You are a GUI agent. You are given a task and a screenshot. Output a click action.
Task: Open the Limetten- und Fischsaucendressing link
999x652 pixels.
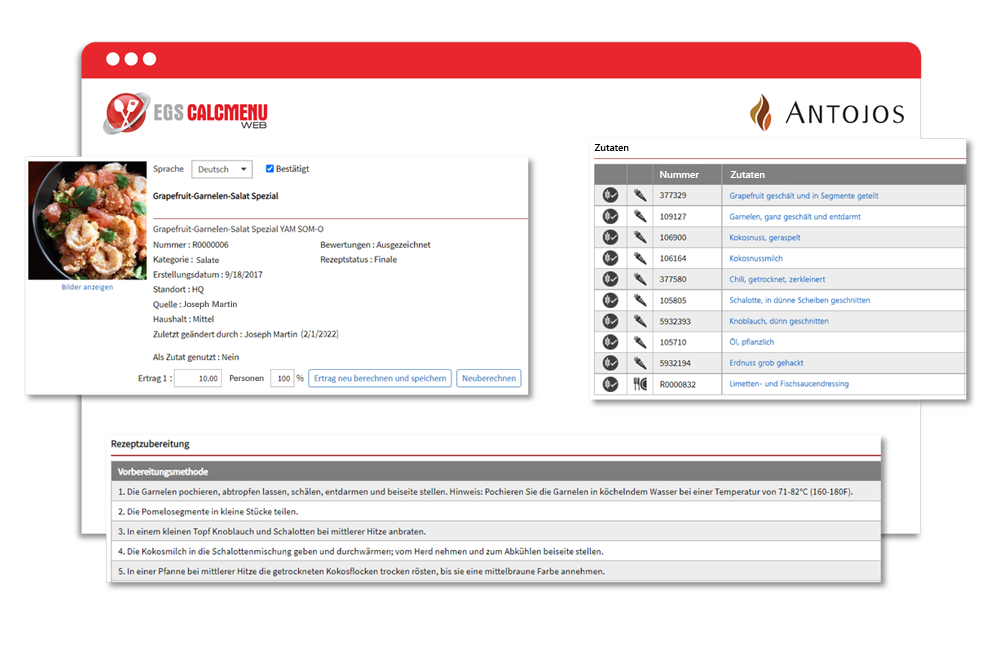point(789,384)
